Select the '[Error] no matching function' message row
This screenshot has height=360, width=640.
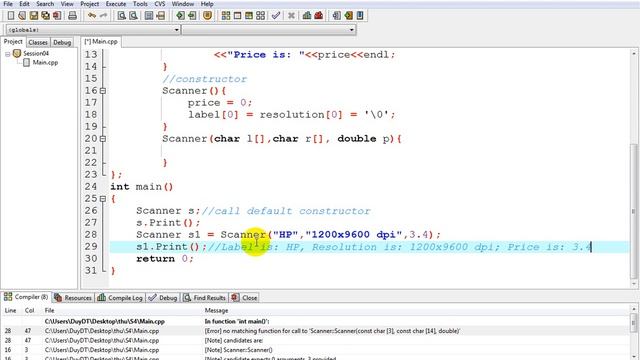316,331
